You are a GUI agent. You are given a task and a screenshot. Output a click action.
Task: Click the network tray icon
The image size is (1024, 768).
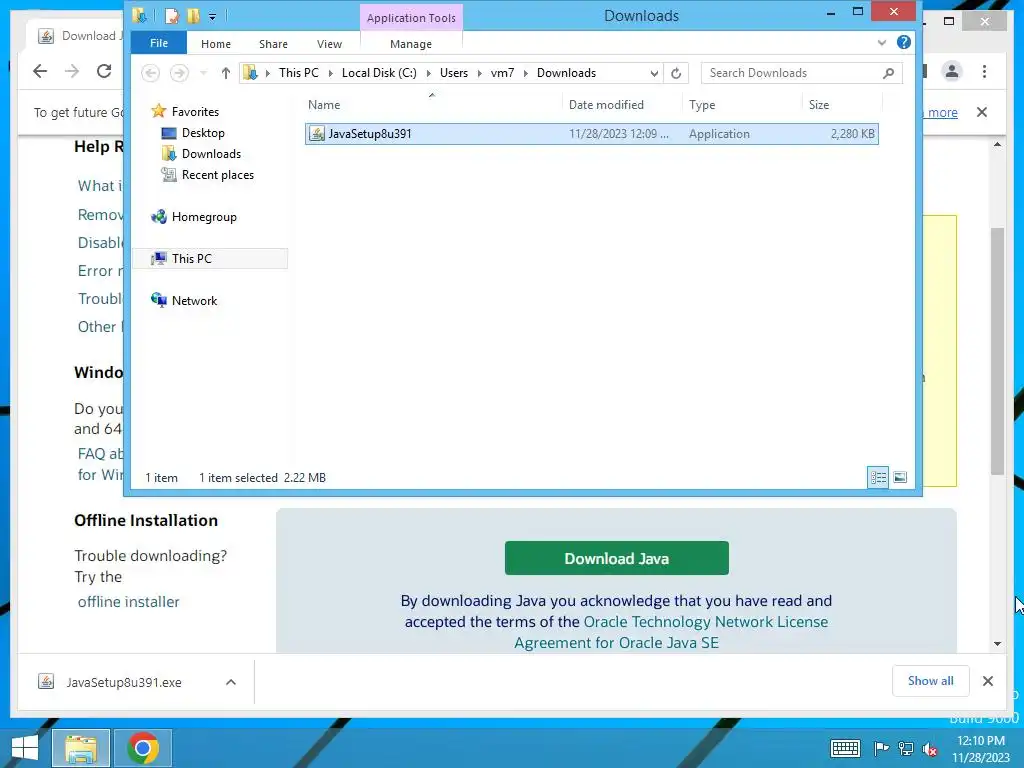pyautogui.click(x=906, y=748)
